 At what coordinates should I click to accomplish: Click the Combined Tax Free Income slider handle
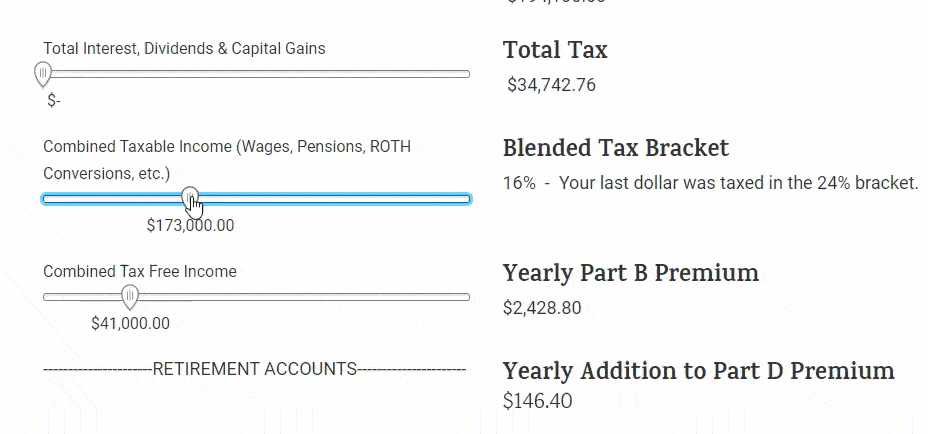click(129, 296)
